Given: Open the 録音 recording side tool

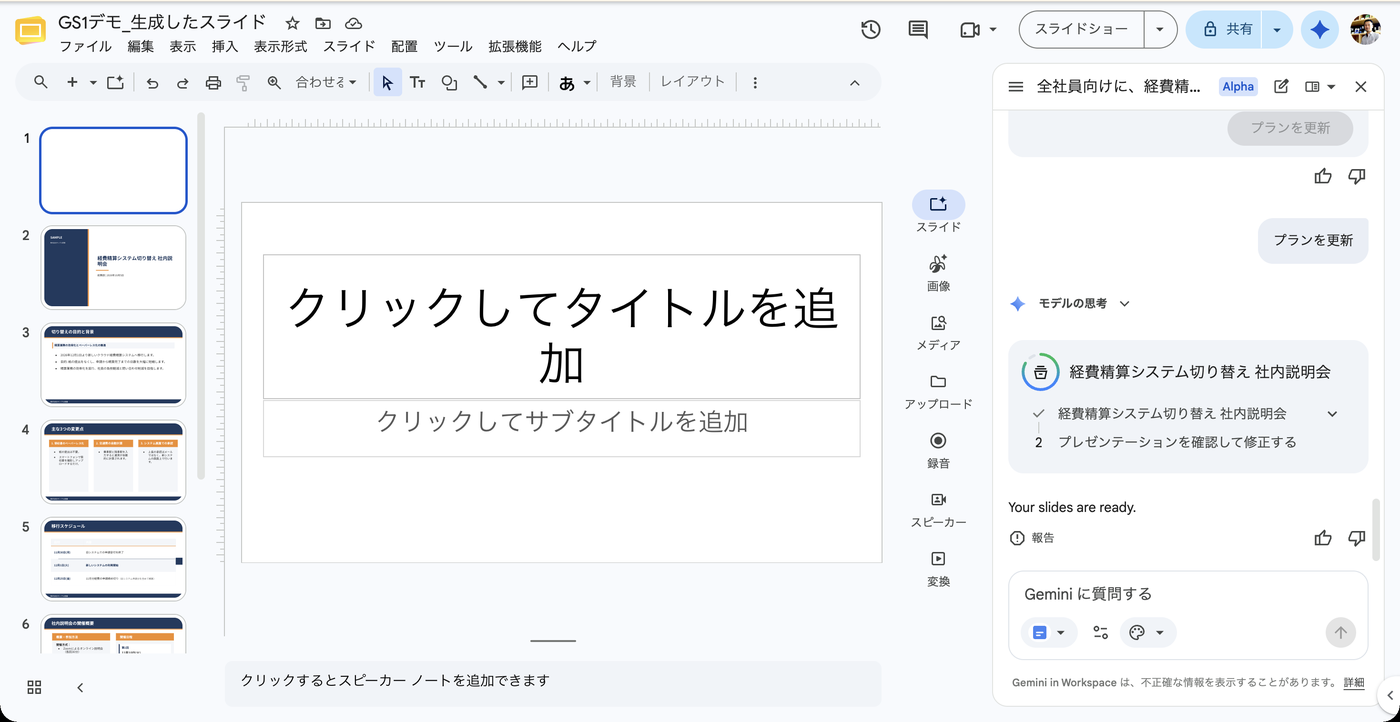Looking at the screenshot, I should click(x=938, y=450).
